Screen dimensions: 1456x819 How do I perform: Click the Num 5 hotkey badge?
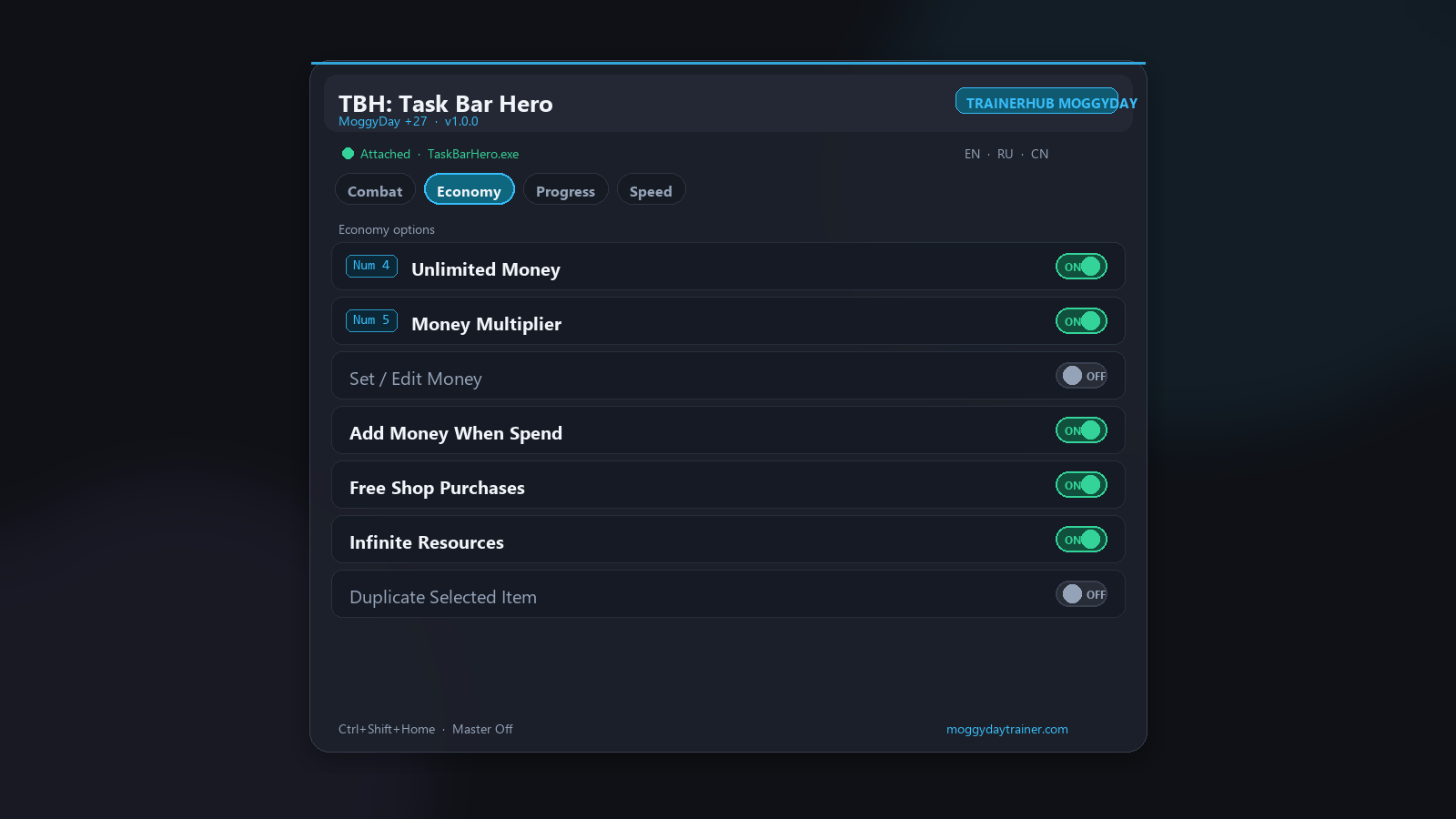pyautogui.click(x=371, y=320)
